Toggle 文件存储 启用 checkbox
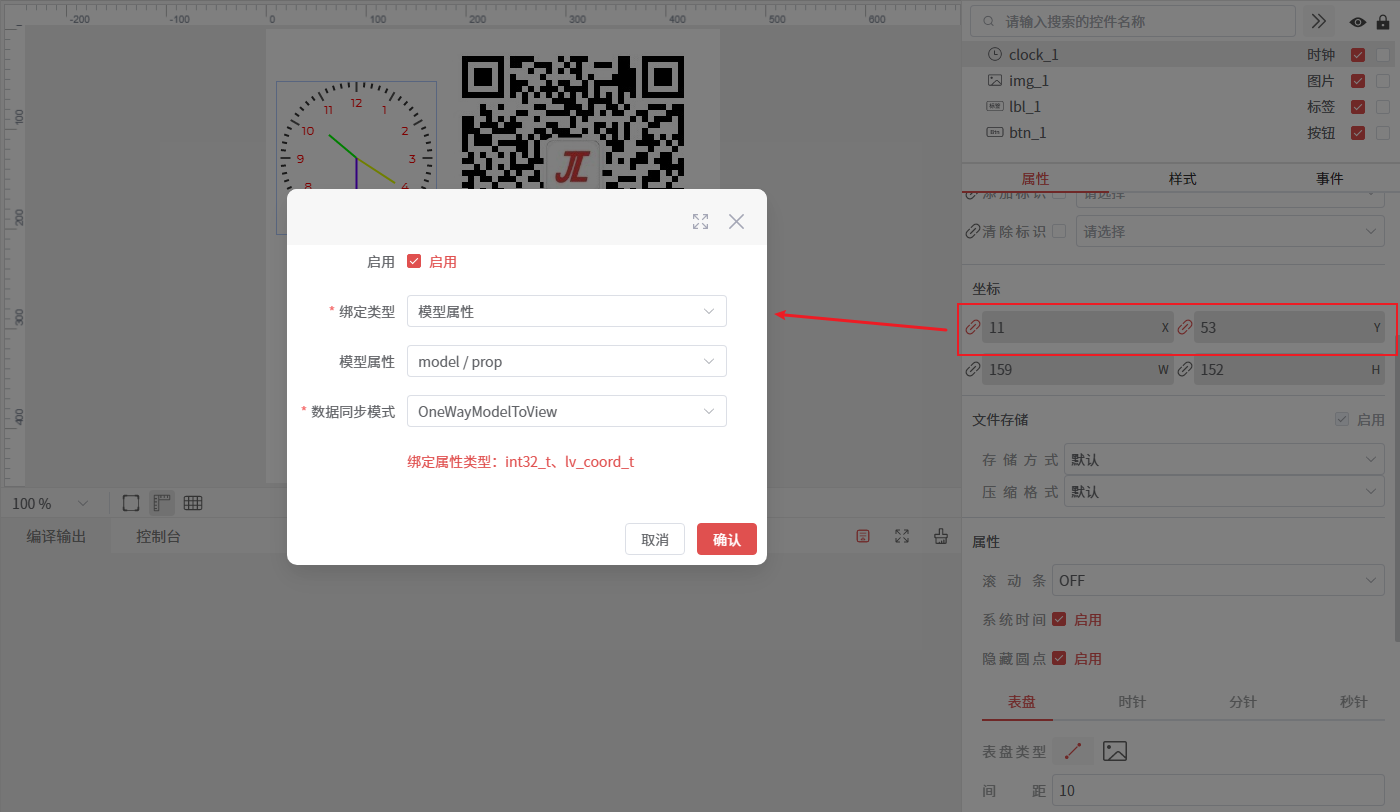Viewport: 1400px width, 812px height. pos(1342,420)
